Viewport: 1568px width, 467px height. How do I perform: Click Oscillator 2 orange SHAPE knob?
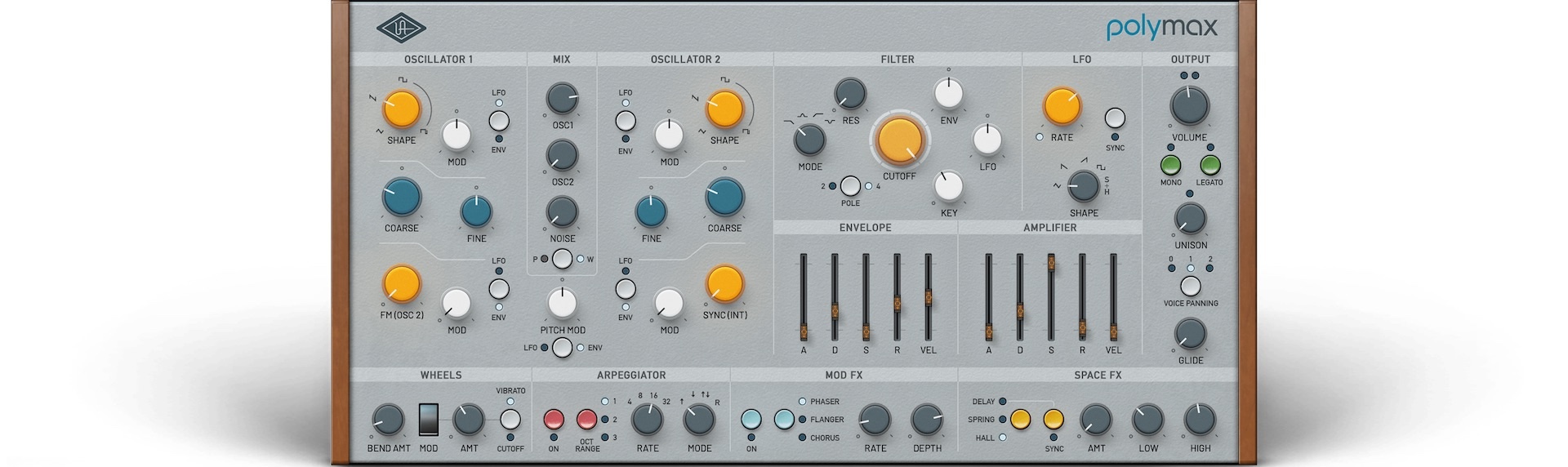(x=724, y=109)
